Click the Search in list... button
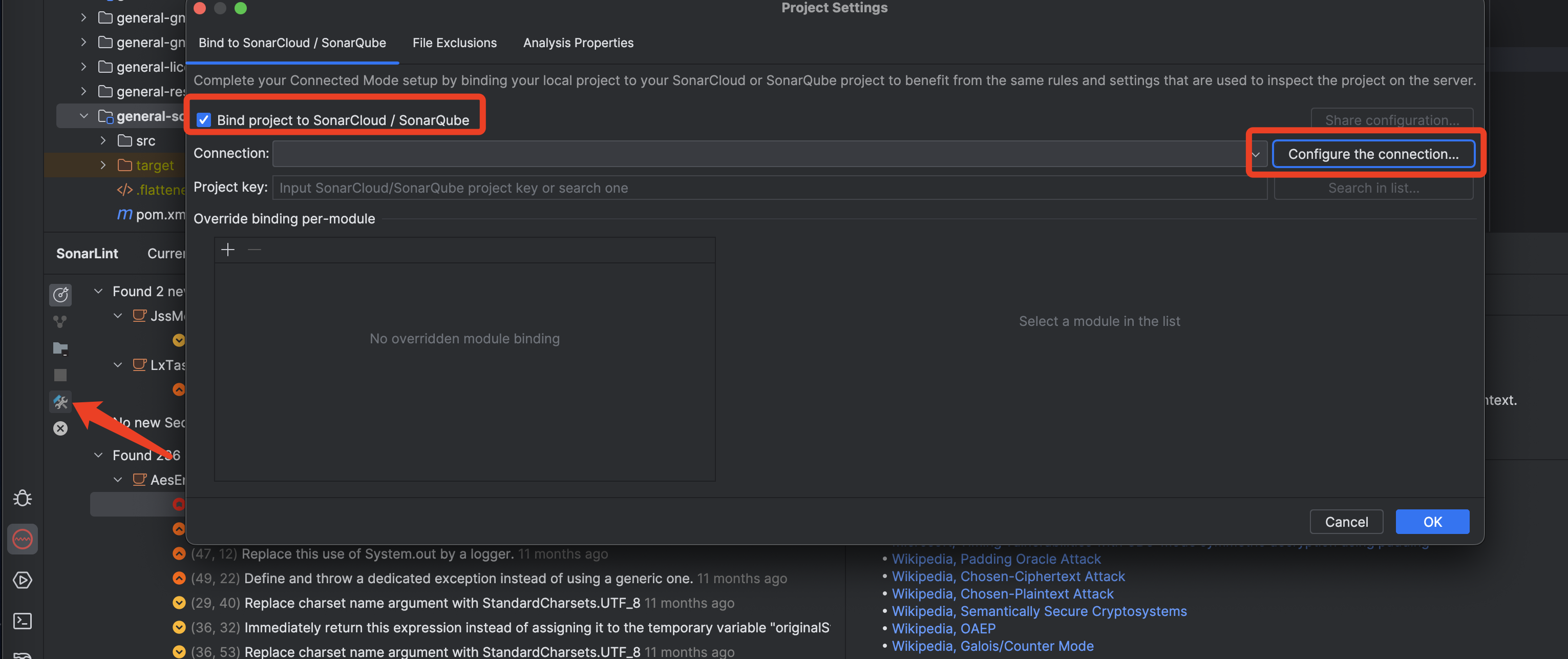The height and width of the screenshot is (659, 1568). coord(1373,188)
